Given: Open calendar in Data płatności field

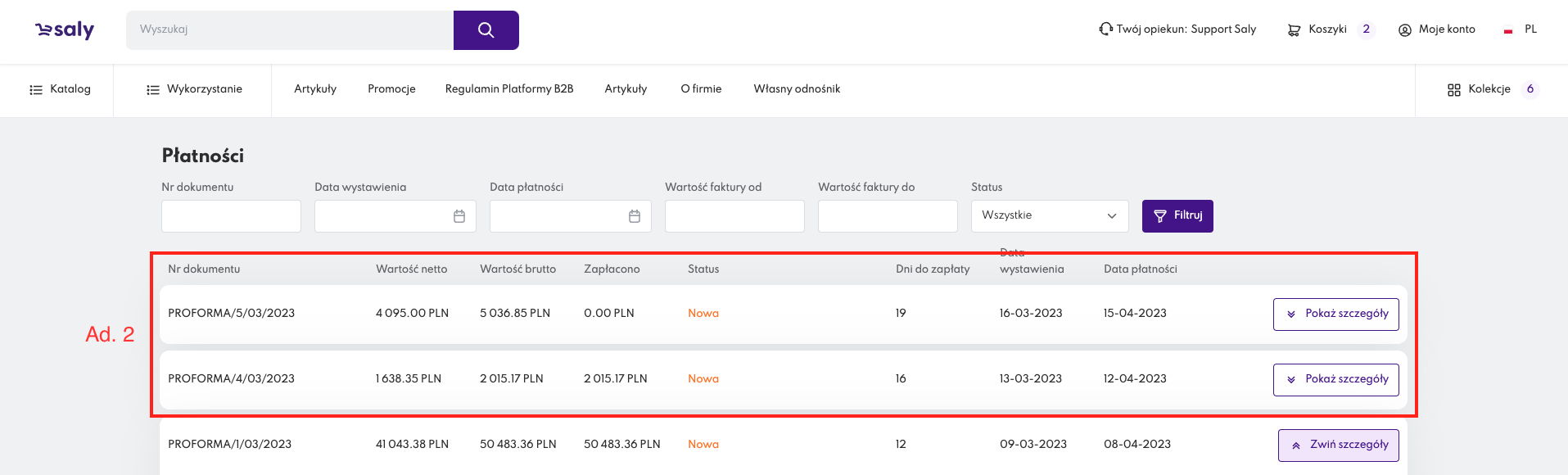Looking at the screenshot, I should [635, 216].
